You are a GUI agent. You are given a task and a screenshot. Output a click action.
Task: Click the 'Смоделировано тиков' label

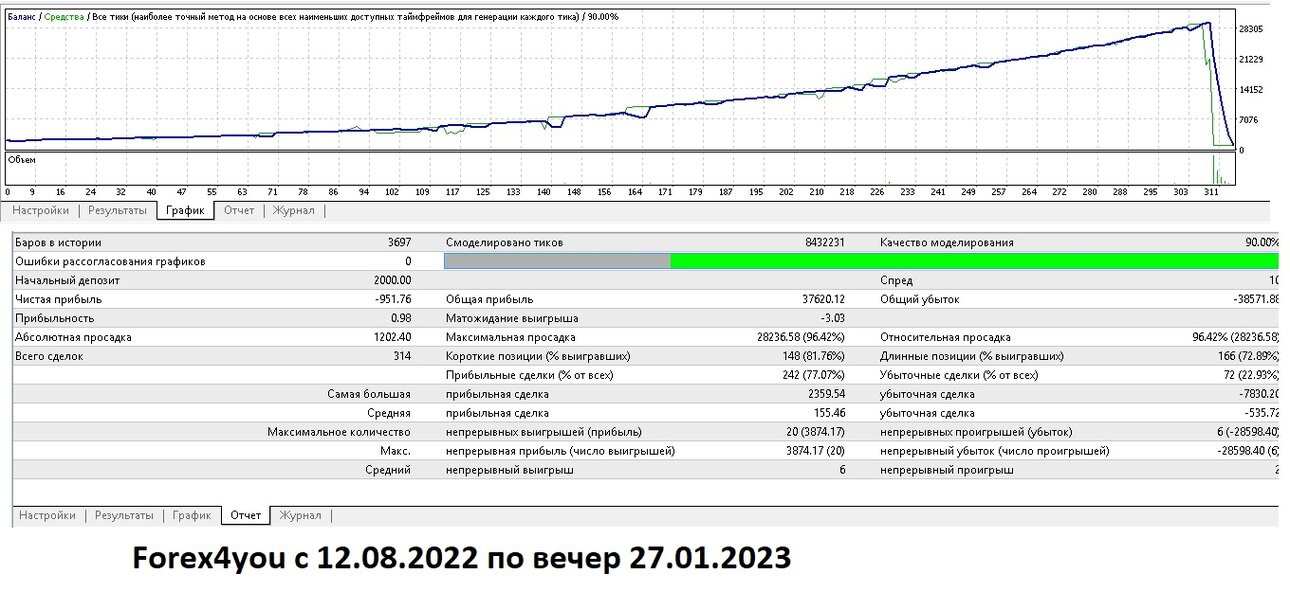coord(504,243)
